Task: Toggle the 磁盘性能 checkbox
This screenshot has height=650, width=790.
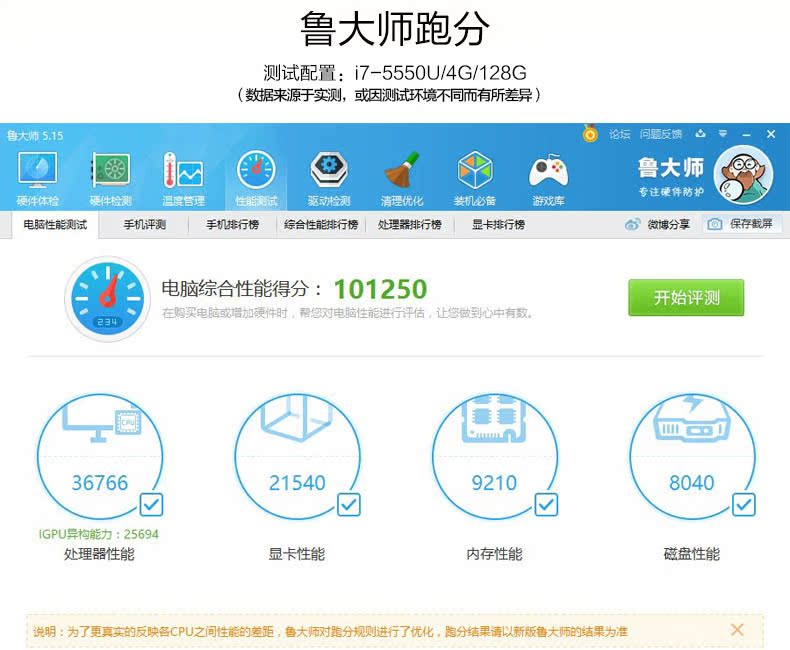Action: 744,504
